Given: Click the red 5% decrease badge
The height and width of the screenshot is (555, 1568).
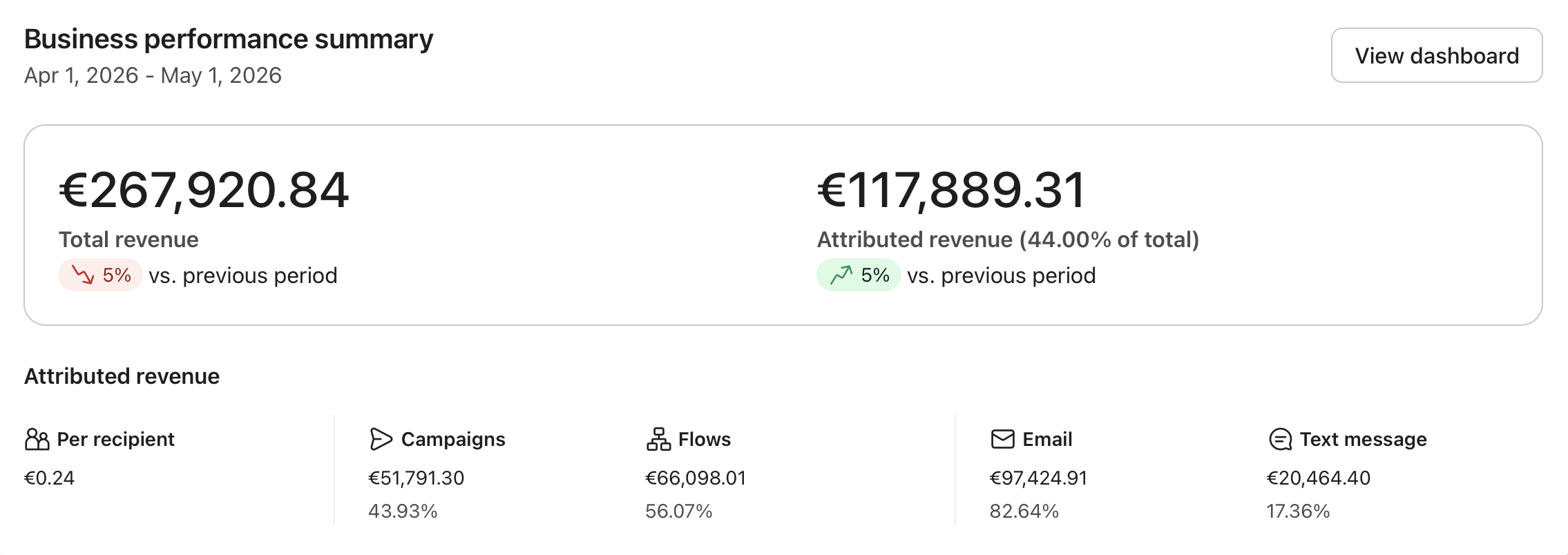Looking at the screenshot, I should pyautogui.click(x=100, y=275).
